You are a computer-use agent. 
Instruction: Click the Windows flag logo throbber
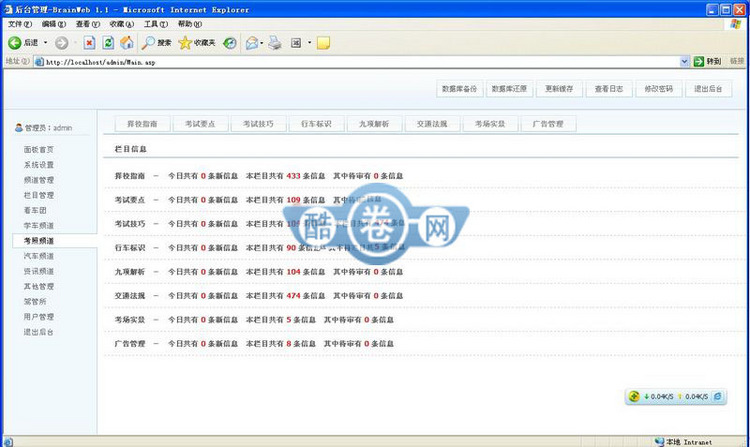pyautogui.click(x=736, y=24)
